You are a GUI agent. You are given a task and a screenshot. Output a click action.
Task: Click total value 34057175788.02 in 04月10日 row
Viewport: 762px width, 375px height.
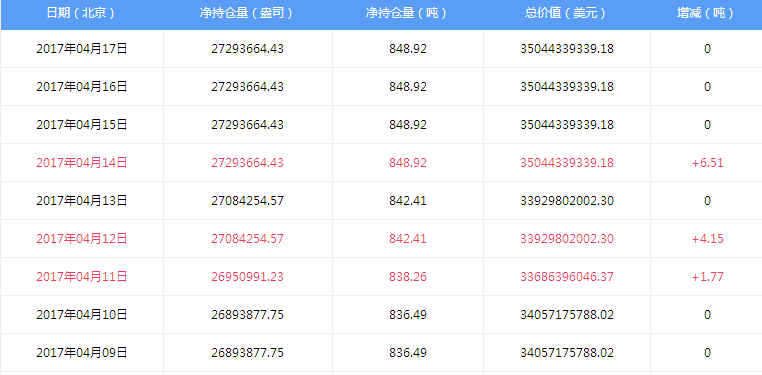567,315
